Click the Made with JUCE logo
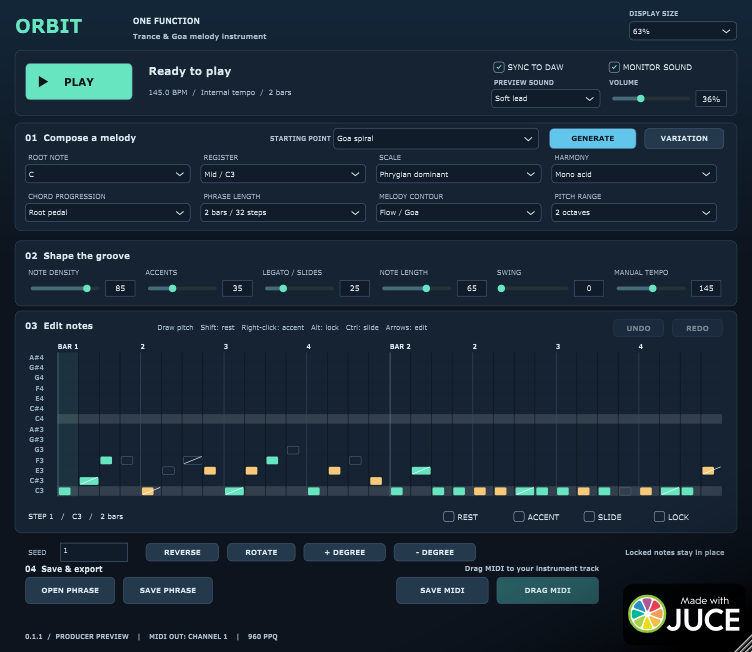This screenshot has width=752, height=652. pos(686,614)
